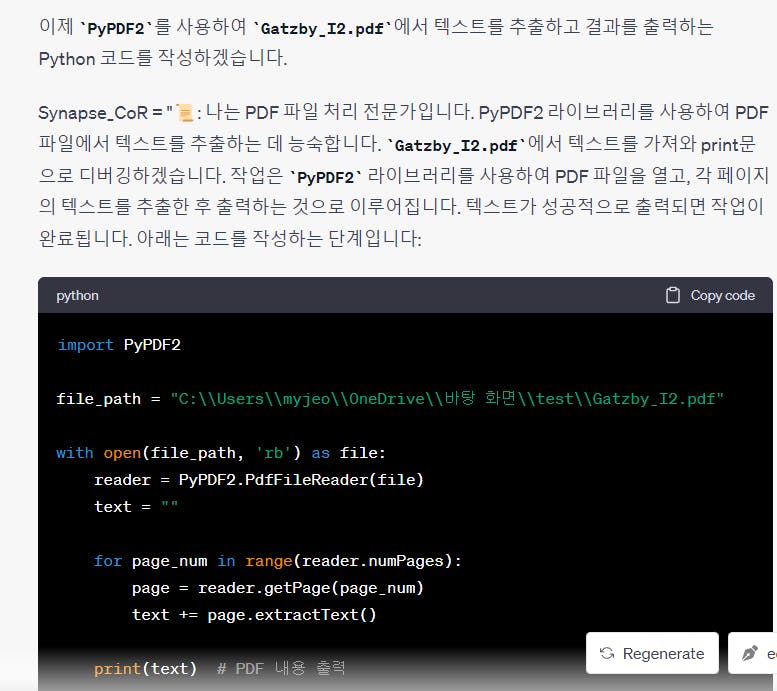Click the Copy code button

pos(710,295)
